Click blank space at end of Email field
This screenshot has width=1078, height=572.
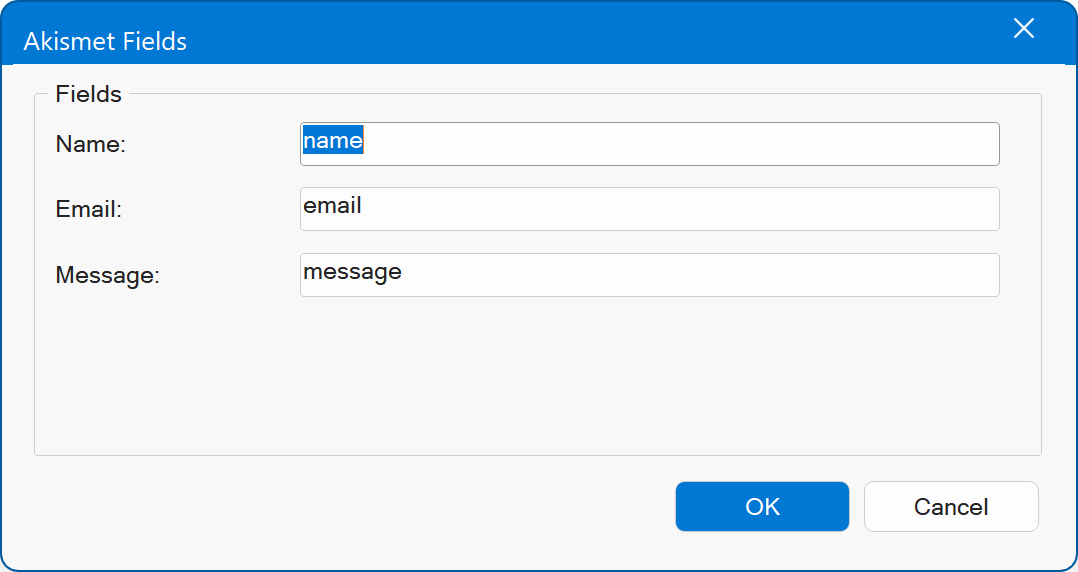[681, 209]
